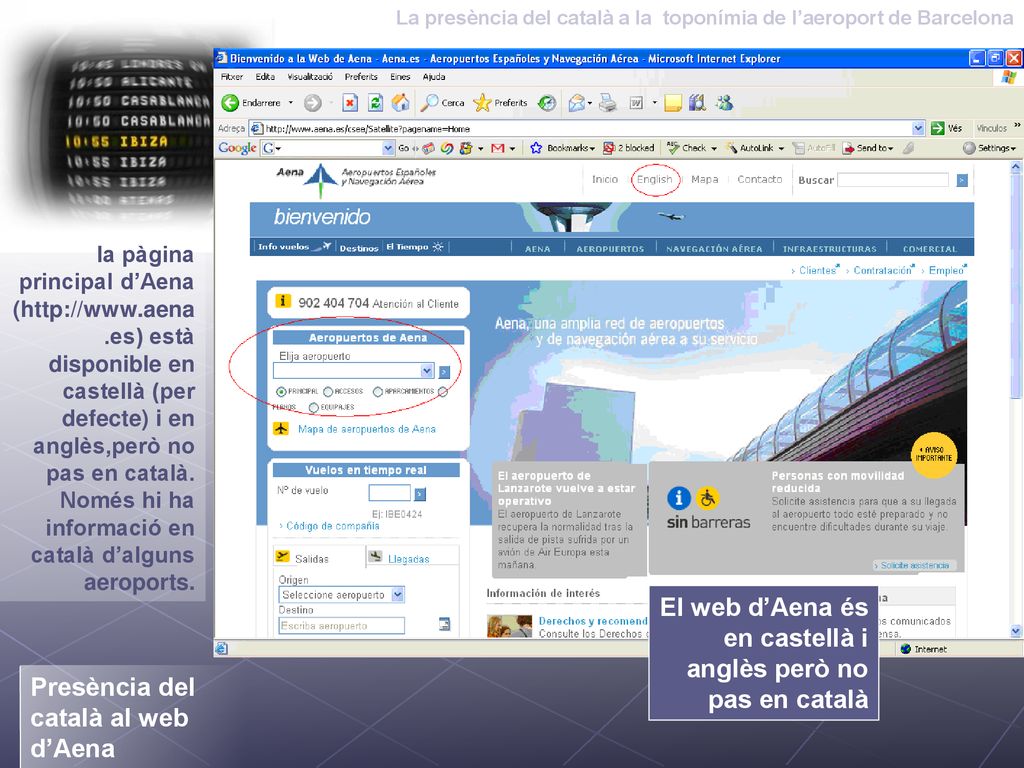
Task: Click the Edit with Word icon
Action: pos(636,103)
